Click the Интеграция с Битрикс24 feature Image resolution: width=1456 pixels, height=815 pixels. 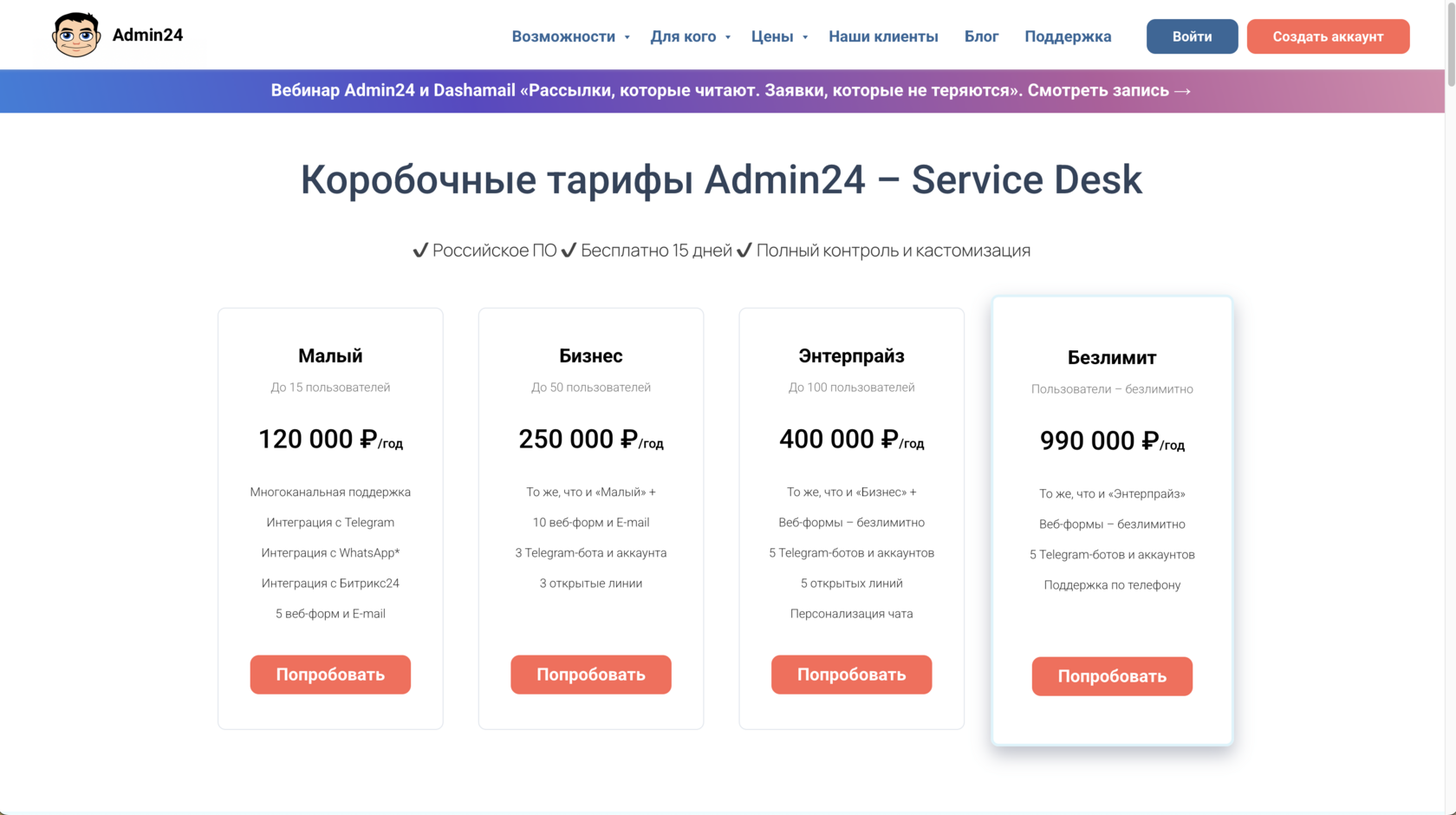click(330, 583)
